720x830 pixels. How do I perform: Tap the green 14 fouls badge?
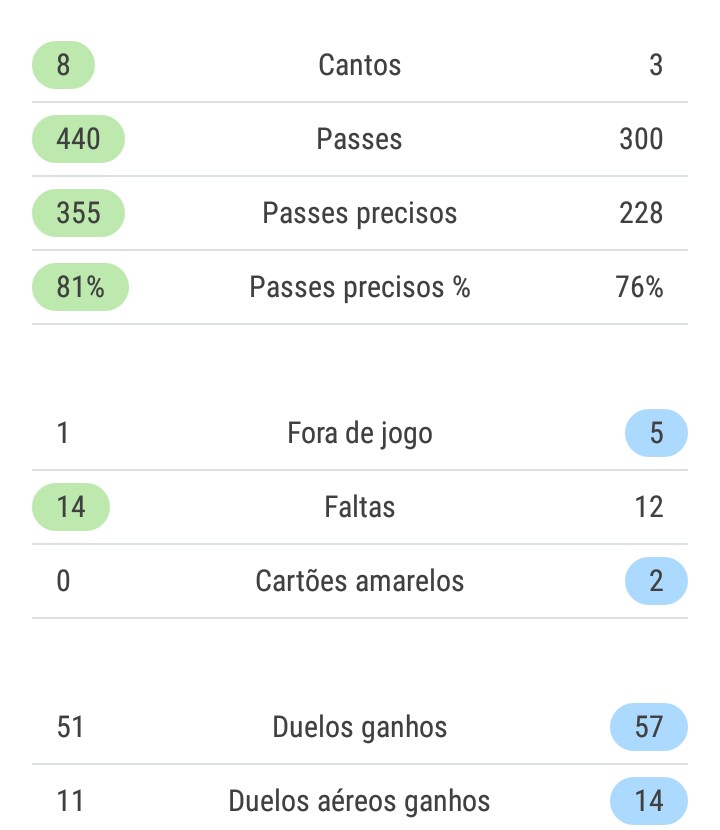[71, 507]
